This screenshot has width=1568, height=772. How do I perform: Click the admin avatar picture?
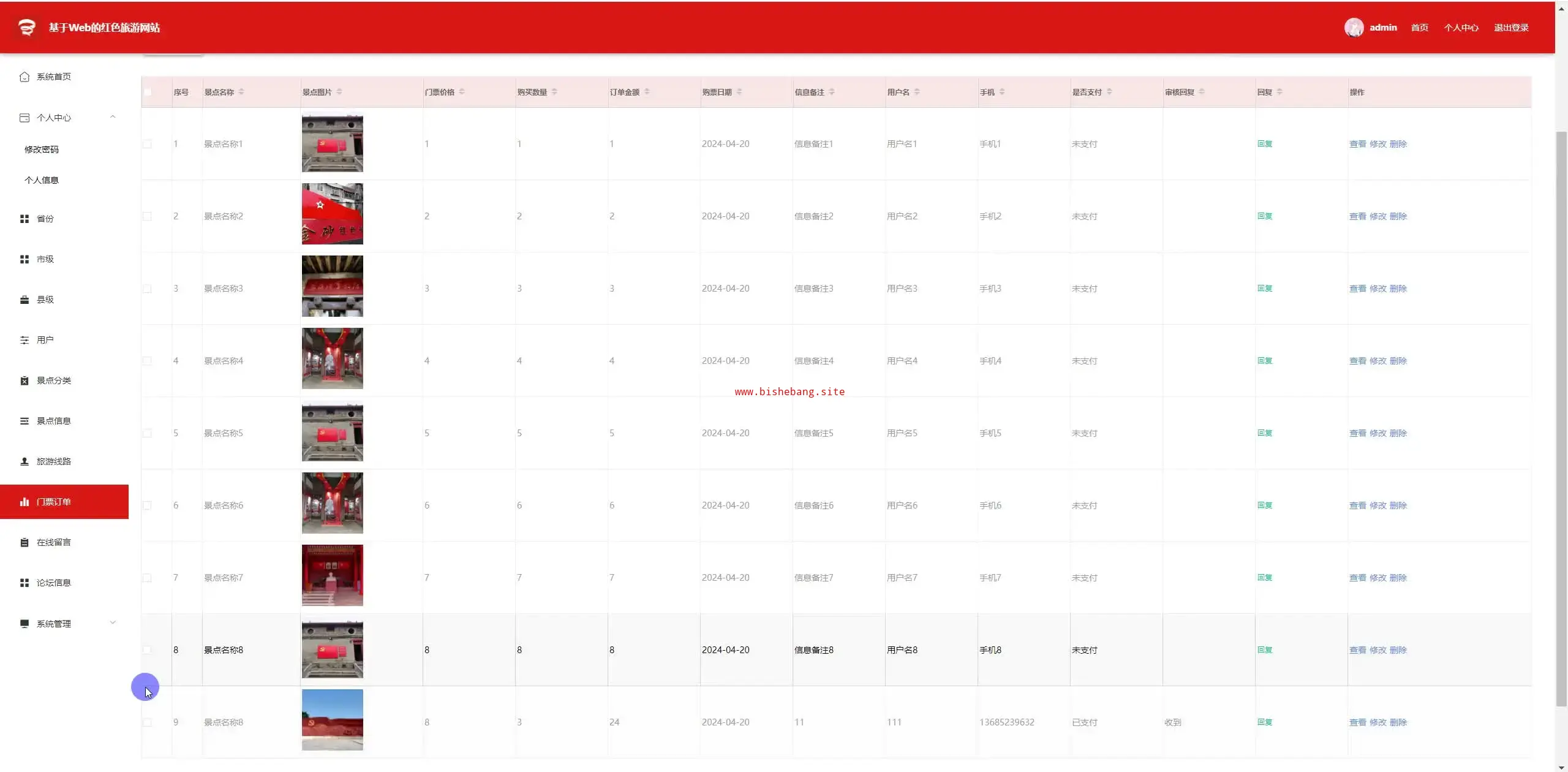pos(1354,28)
